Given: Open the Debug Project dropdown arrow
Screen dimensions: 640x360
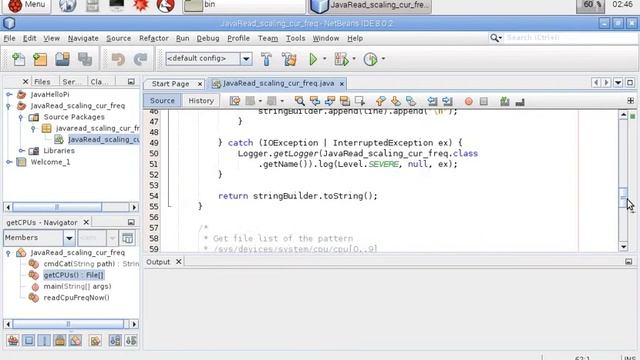Looking at the screenshot, I should pos(354,59).
